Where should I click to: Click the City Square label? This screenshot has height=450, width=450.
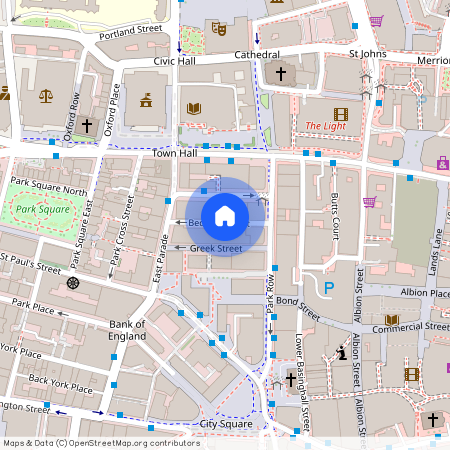coord(226,424)
